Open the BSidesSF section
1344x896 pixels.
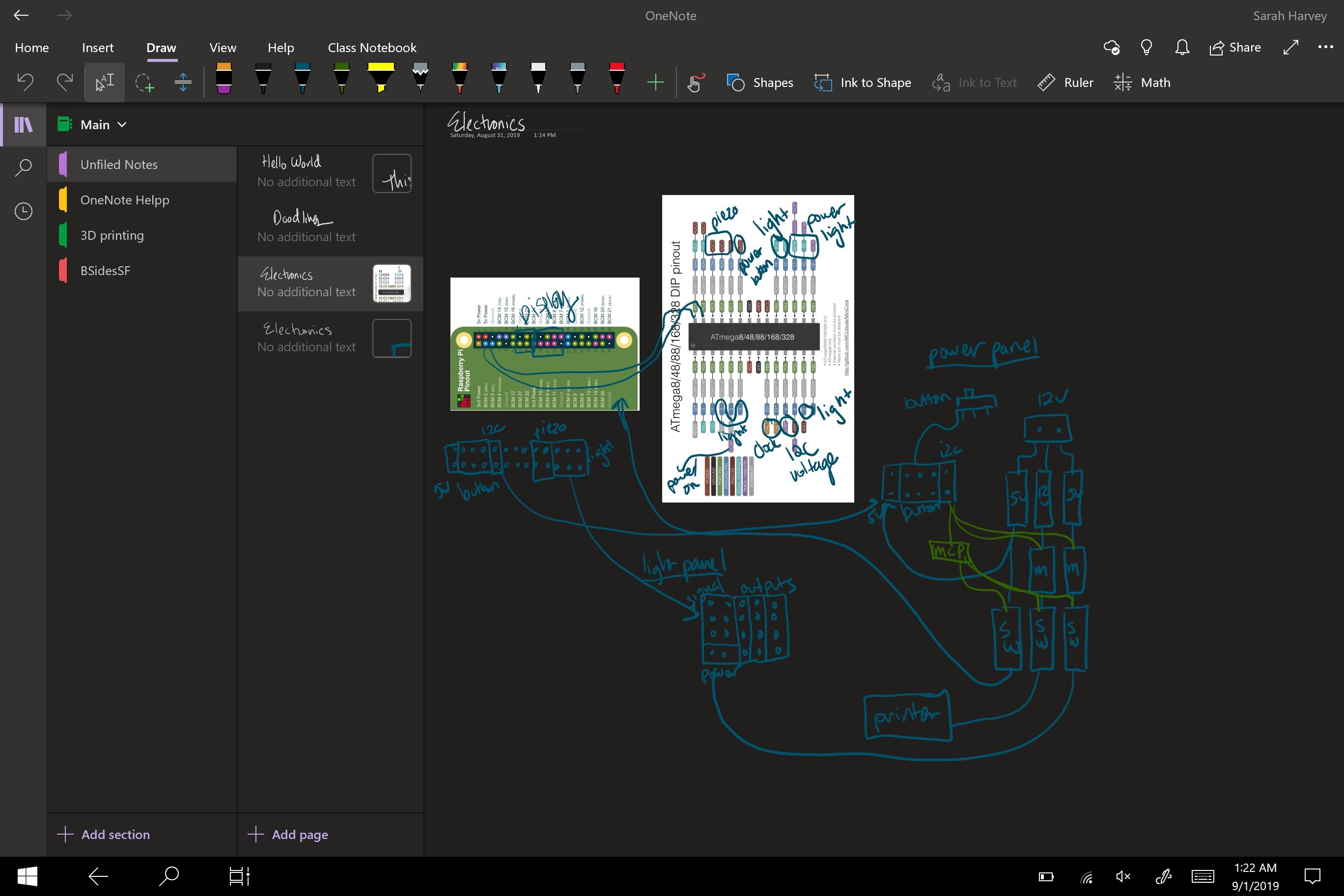pyautogui.click(x=141, y=271)
